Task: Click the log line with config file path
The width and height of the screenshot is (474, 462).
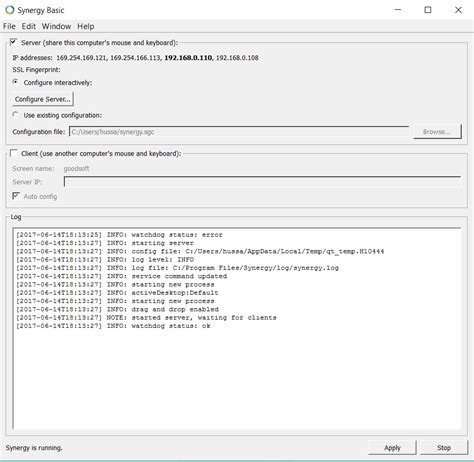Action: point(200,251)
